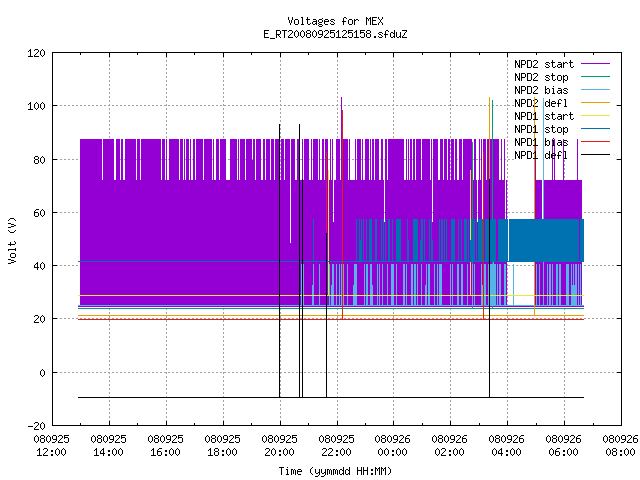Click the x-axis tick "080925 22:00"

pyautogui.click(x=336, y=446)
